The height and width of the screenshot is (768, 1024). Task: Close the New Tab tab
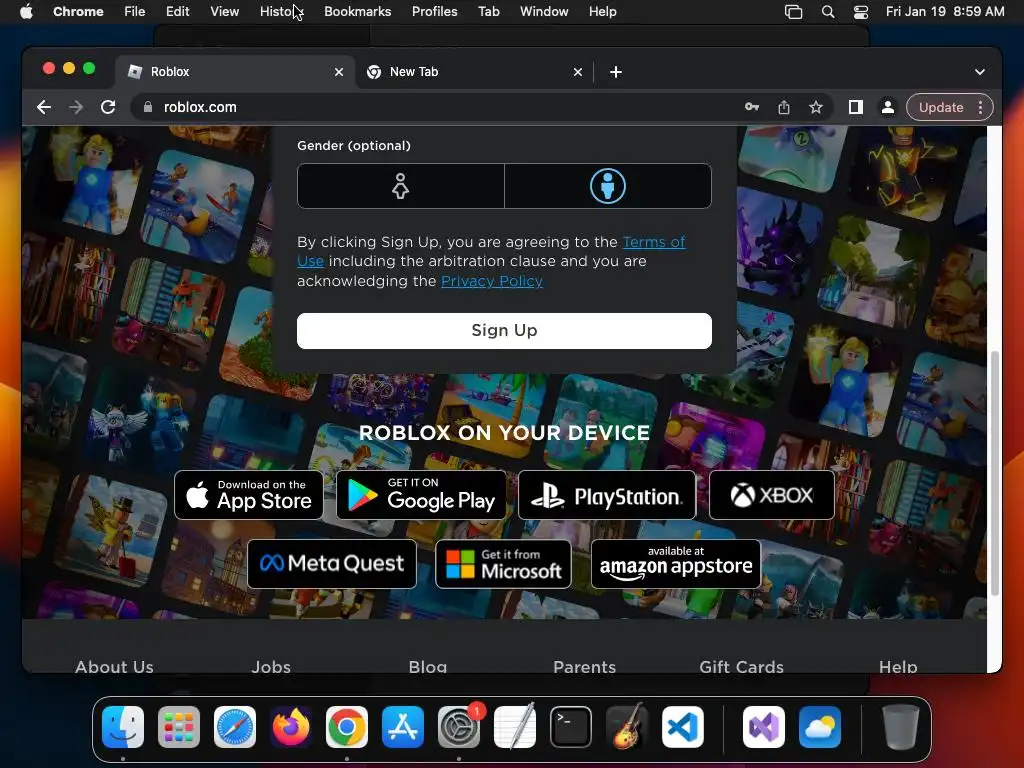(x=577, y=72)
